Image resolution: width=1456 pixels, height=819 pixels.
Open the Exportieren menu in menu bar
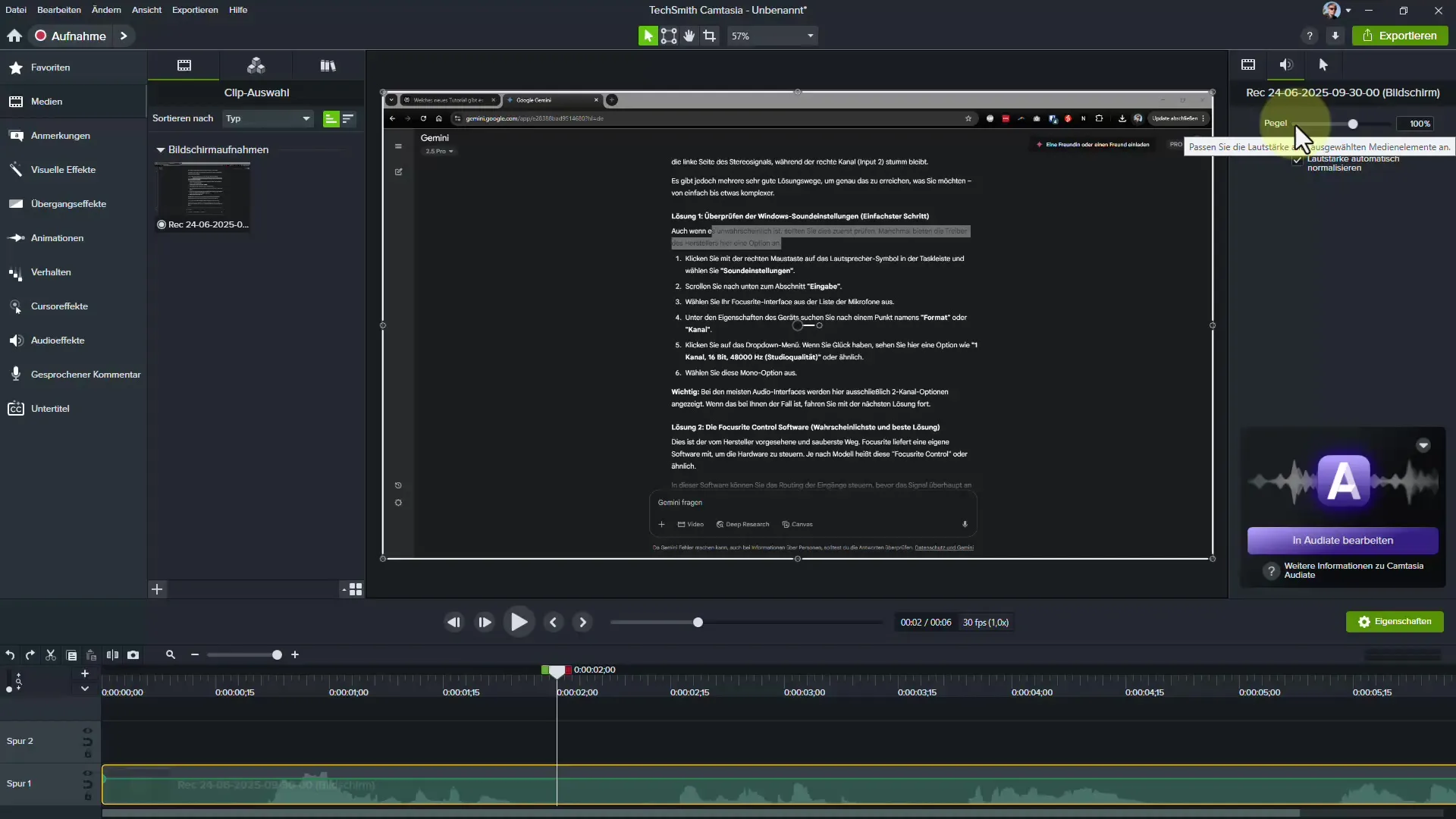pos(195,10)
